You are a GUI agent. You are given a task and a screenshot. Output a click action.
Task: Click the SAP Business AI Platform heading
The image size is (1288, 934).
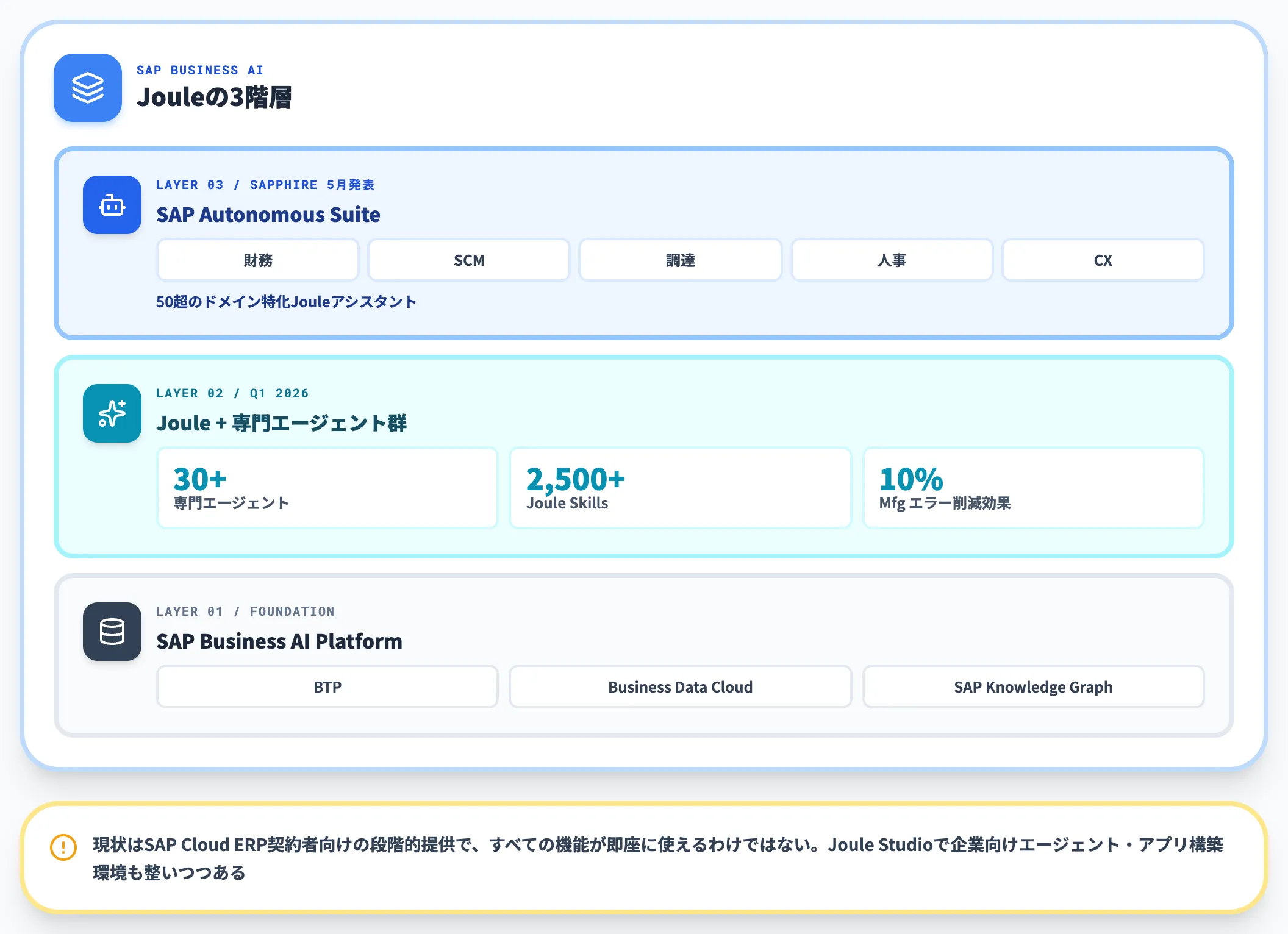point(279,641)
